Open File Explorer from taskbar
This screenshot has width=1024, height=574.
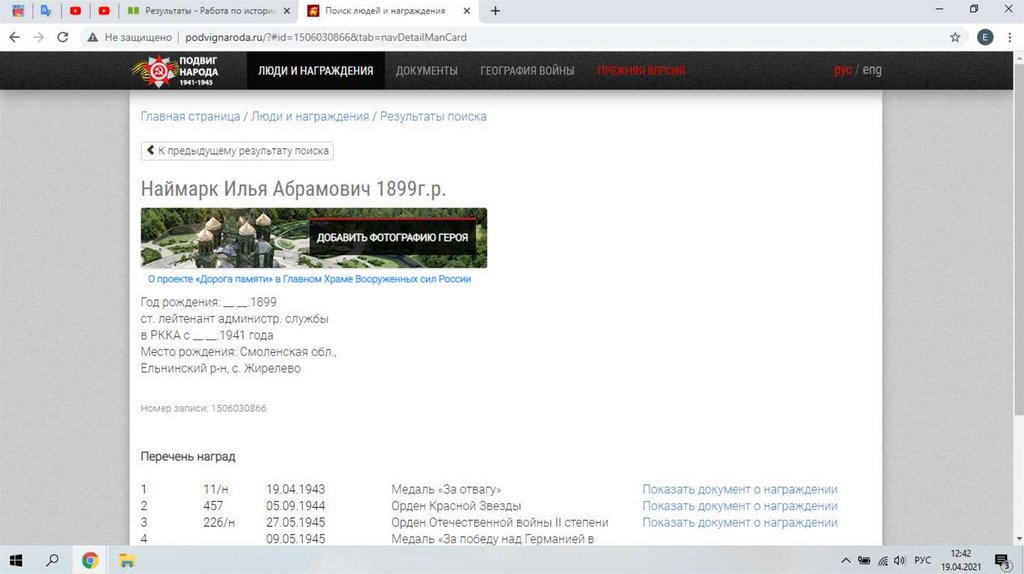point(127,560)
